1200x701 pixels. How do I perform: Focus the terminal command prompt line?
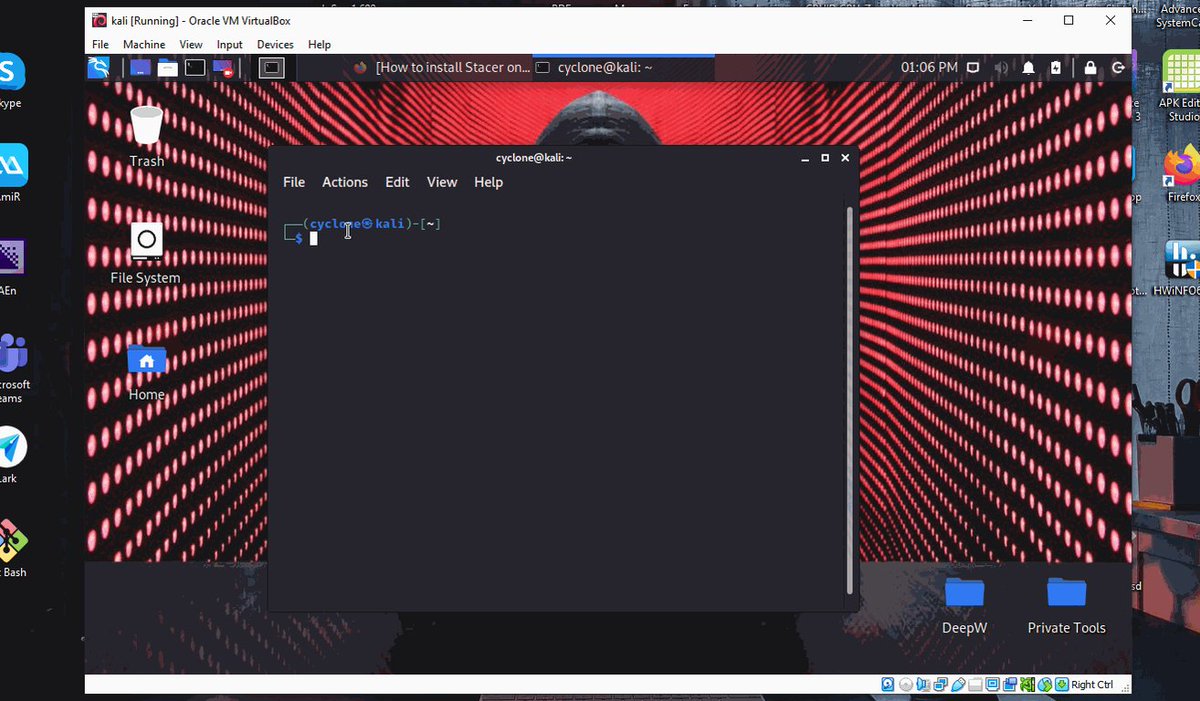tap(313, 238)
